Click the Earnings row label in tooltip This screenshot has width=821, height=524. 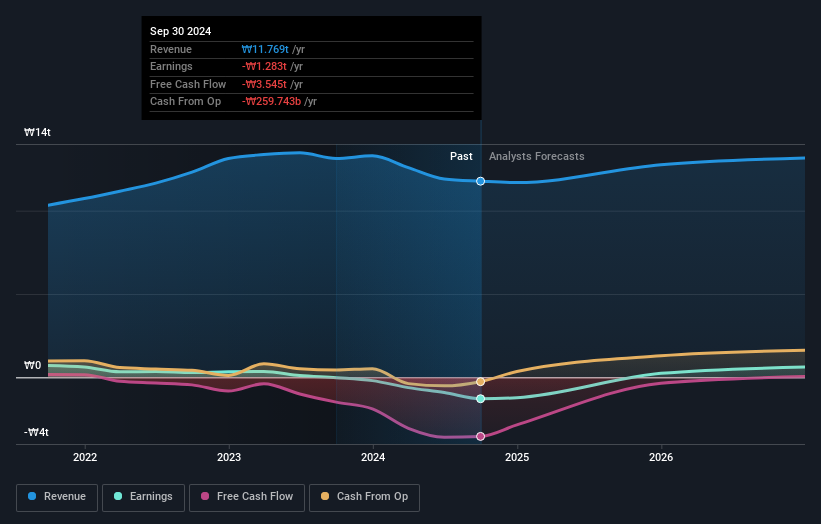pyautogui.click(x=171, y=66)
